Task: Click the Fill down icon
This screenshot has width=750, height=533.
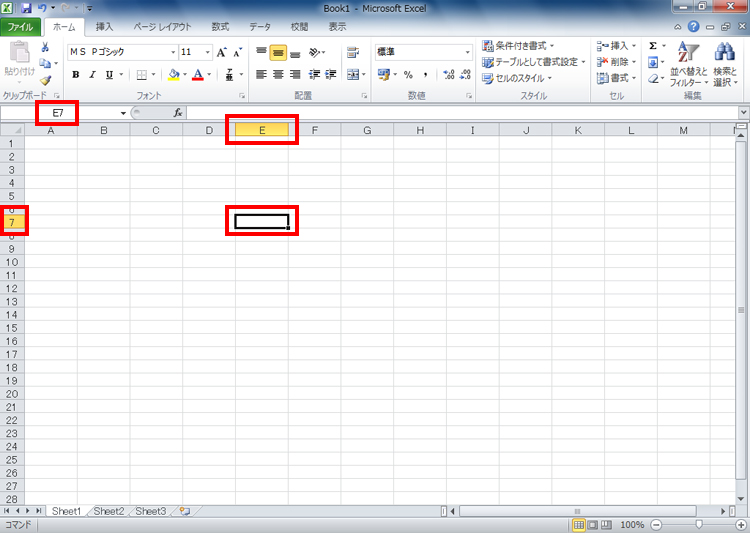Action: [x=653, y=62]
